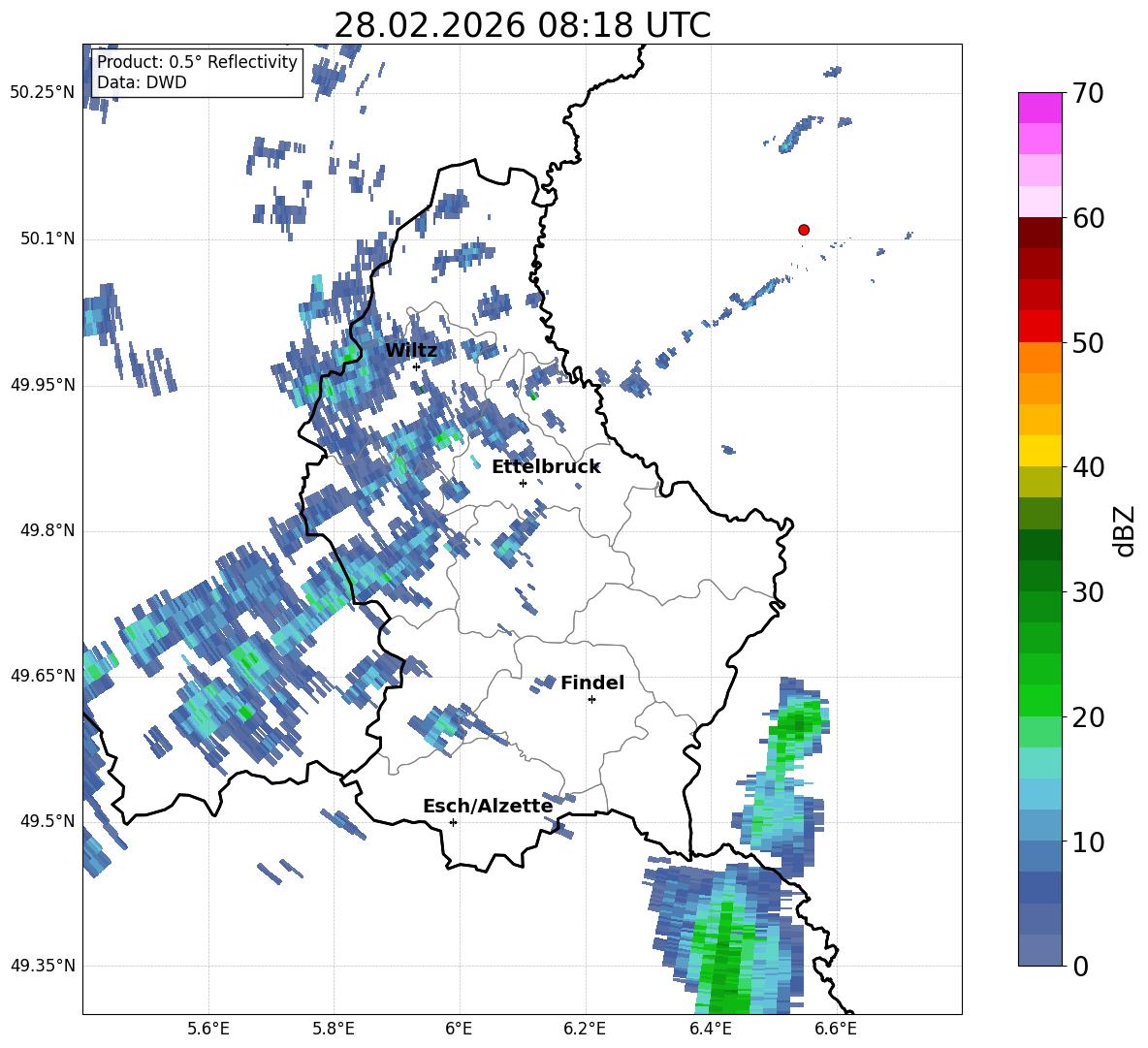Click the 10 tick on the colorbar
The image size is (1148, 1048).
[1088, 842]
